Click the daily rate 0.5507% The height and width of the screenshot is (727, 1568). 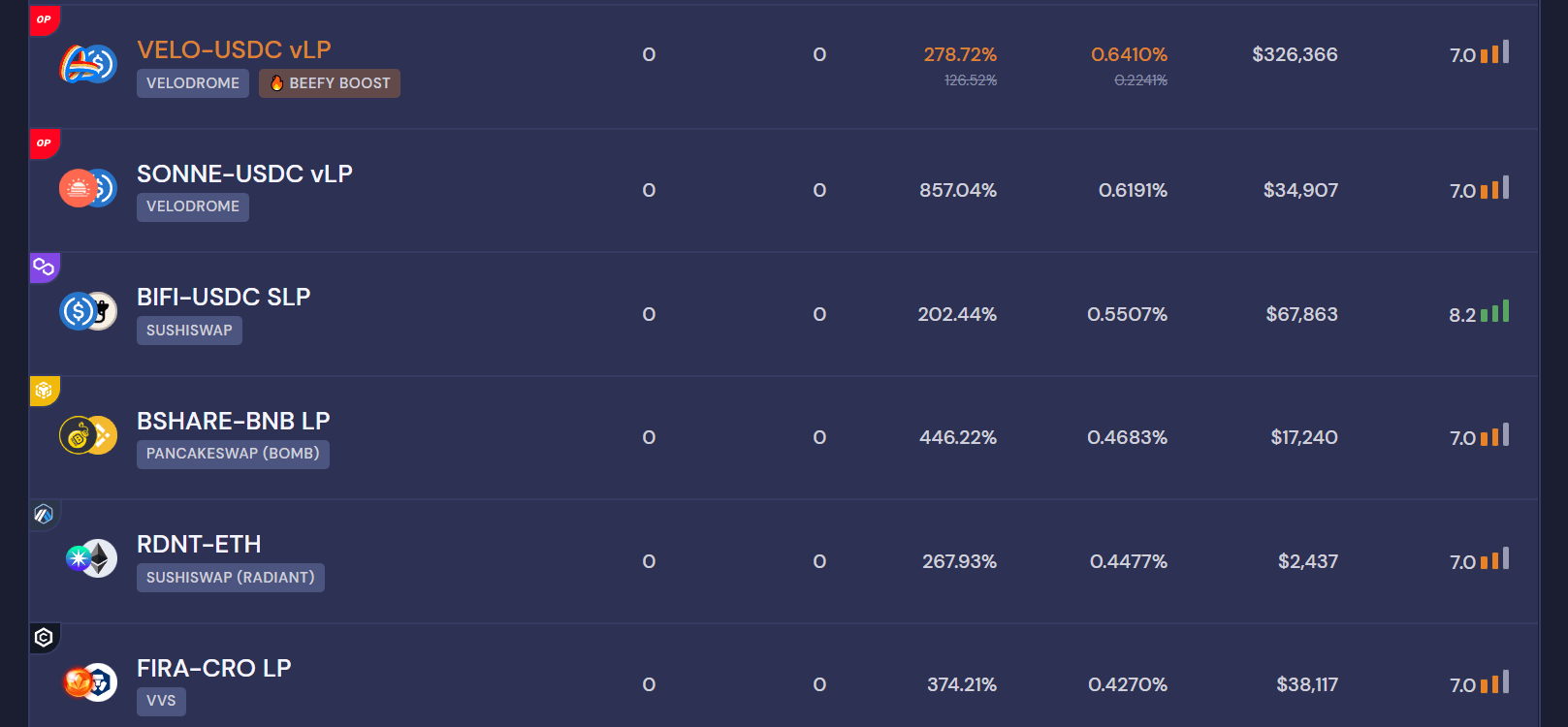[x=1127, y=314]
